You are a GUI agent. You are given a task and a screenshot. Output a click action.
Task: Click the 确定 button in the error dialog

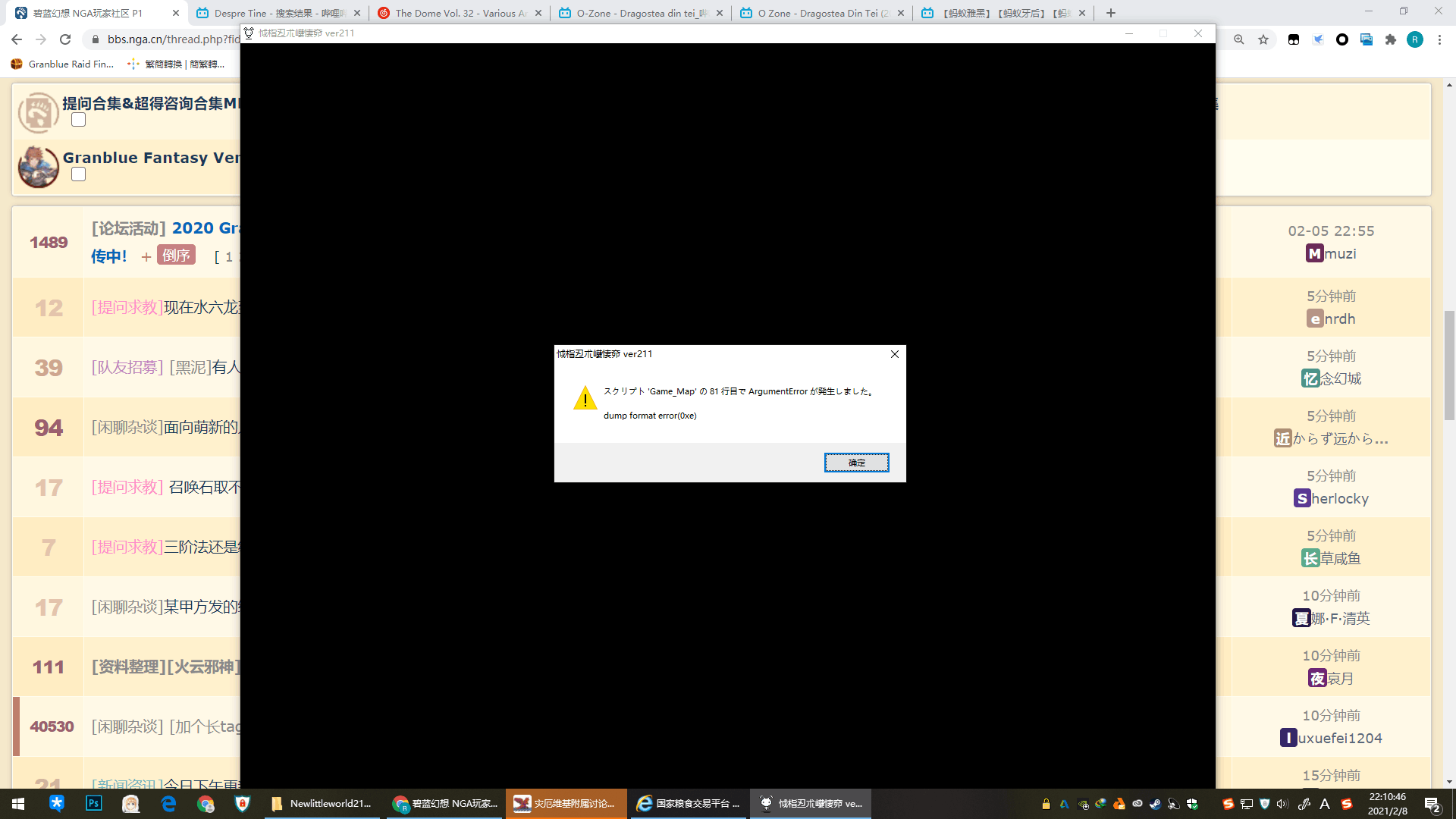(856, 463)
